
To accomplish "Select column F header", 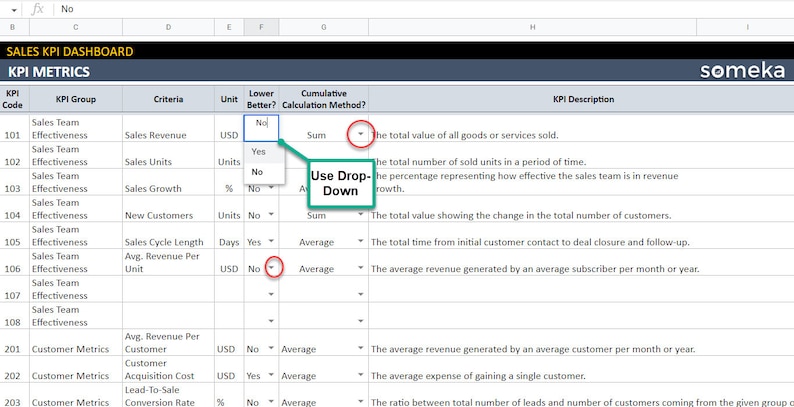I will (x=261, y=27).
